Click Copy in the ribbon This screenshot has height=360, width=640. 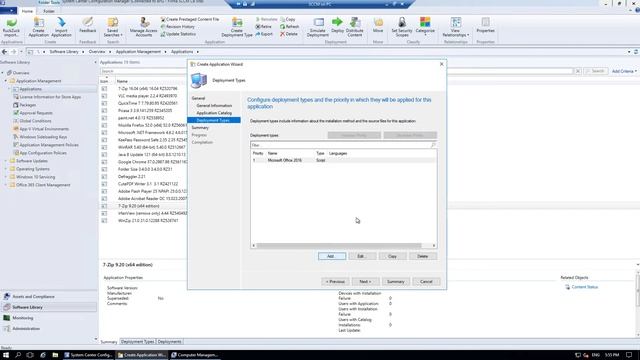click(288, 19)
